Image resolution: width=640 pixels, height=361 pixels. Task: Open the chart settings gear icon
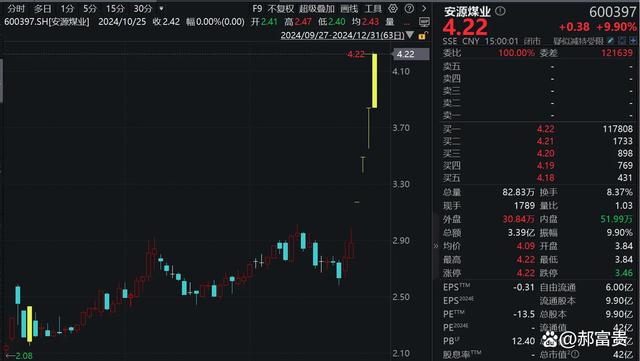point(393,9)
